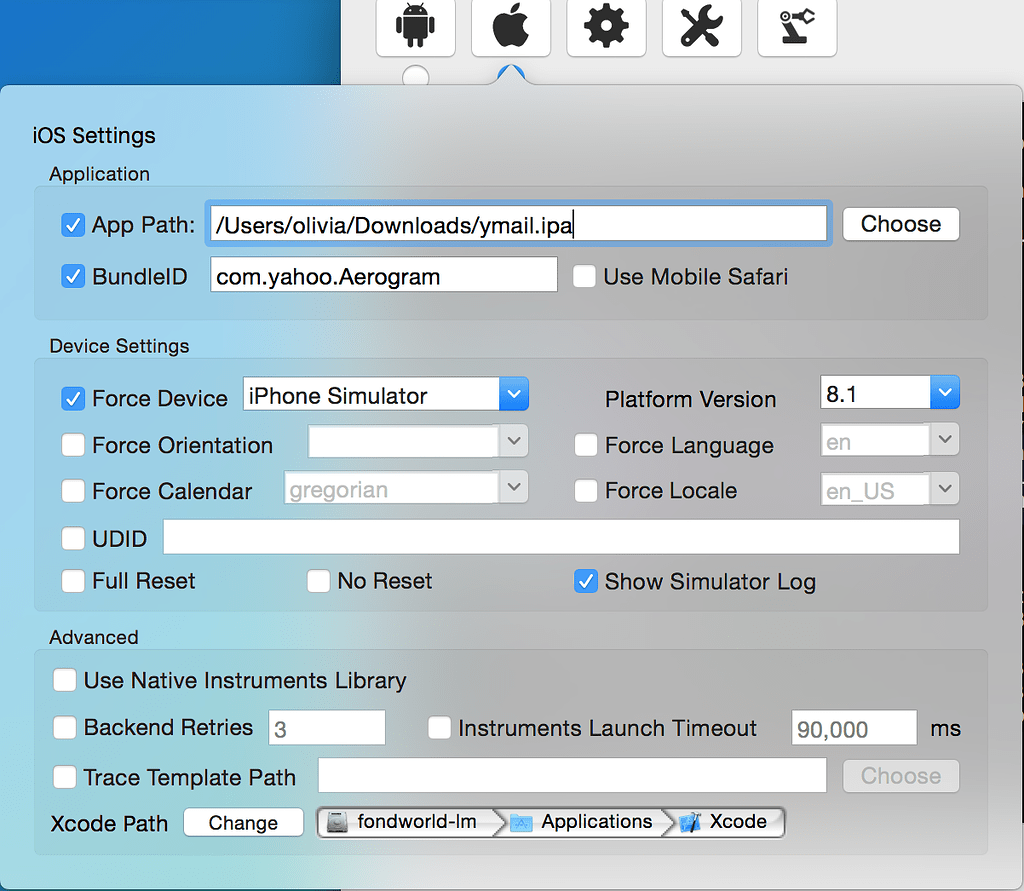Screen dimensions: 1024x891
Task: Click the Change button for Xcode Path
Action: pyautogui.click(x=243, y=822)
